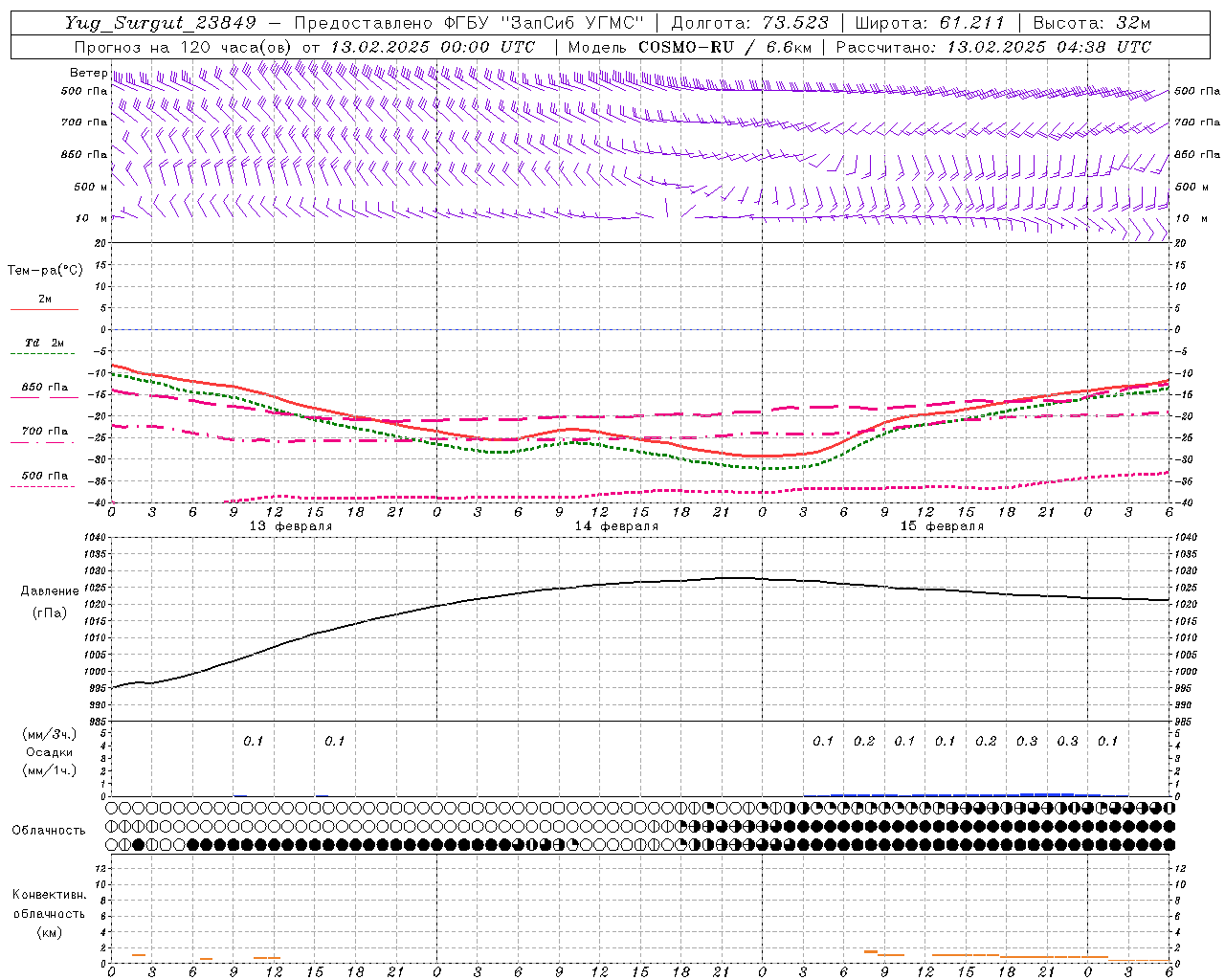Click the 1040 tick on left pressure axis
The height and width of the screenshot is (980, 1225).
pyautogui.click(x=94, y=538)
